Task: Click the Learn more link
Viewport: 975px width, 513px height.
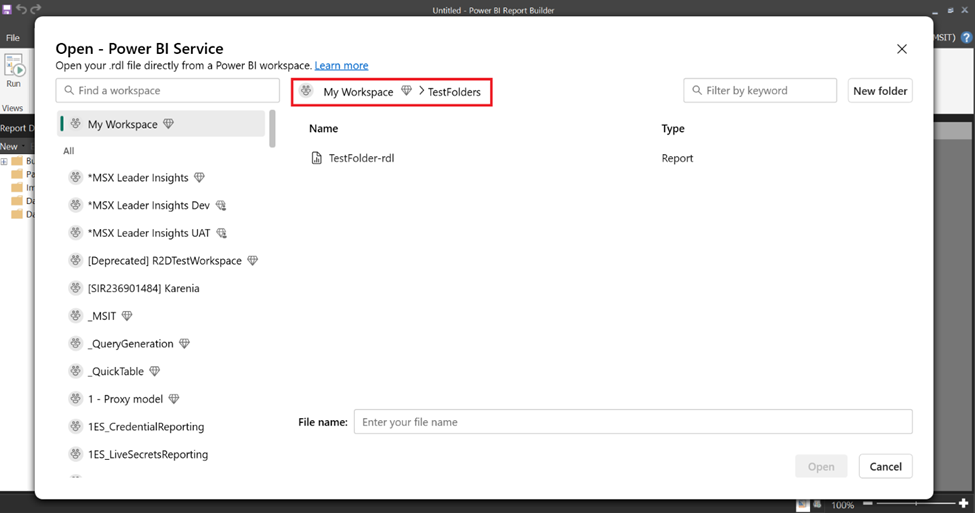Action: tap(341, 65)
